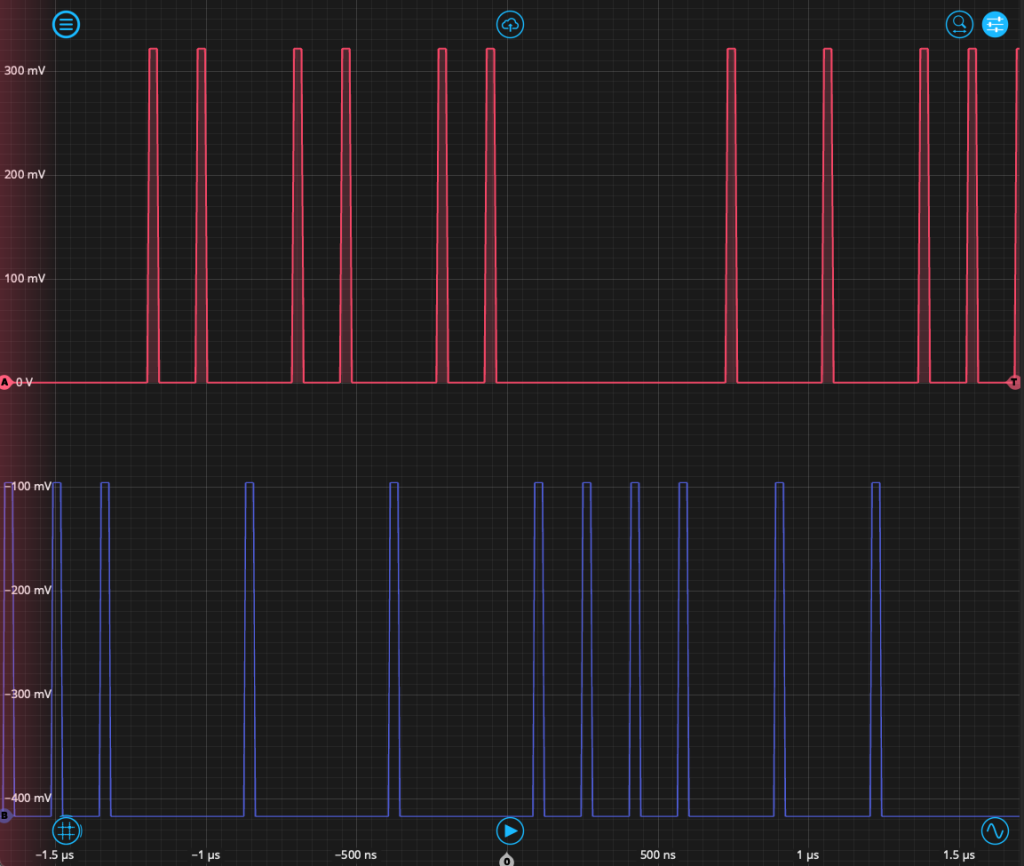Screen dimensions: 1024x866
Task: Select the channel A zero marker
Action: coord(6,383)
